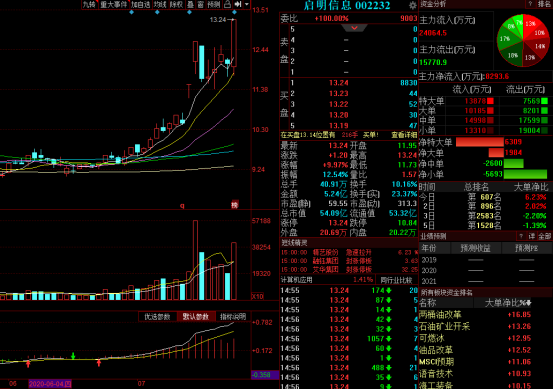
Task: Click the 榜 marker on the chart
Action: click(235, 205)
